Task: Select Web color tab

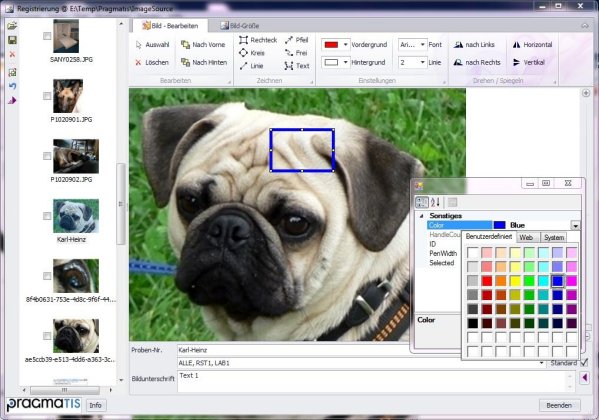Action: 527,238
